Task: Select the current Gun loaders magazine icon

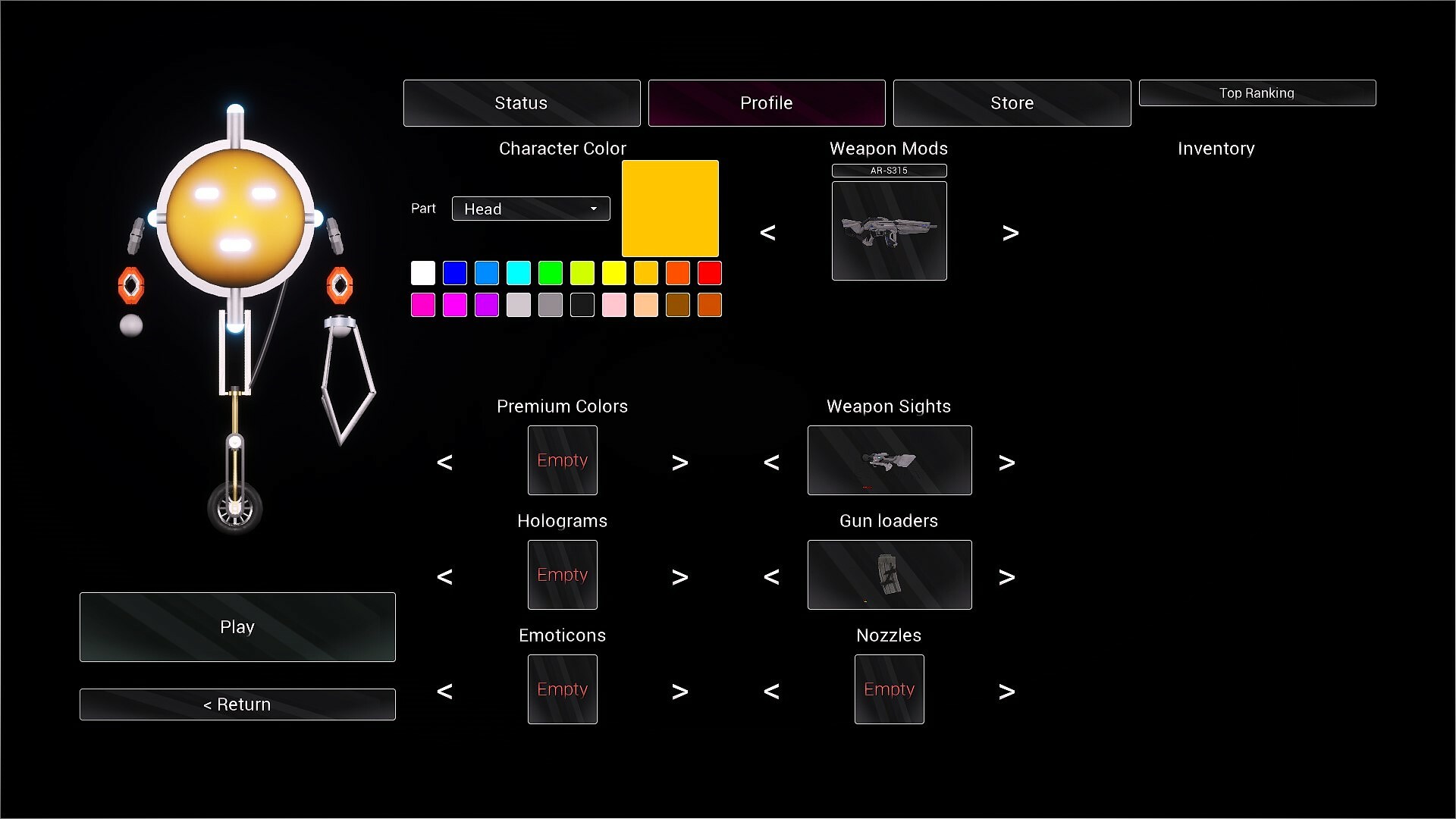Action: [x=889, y=574]
